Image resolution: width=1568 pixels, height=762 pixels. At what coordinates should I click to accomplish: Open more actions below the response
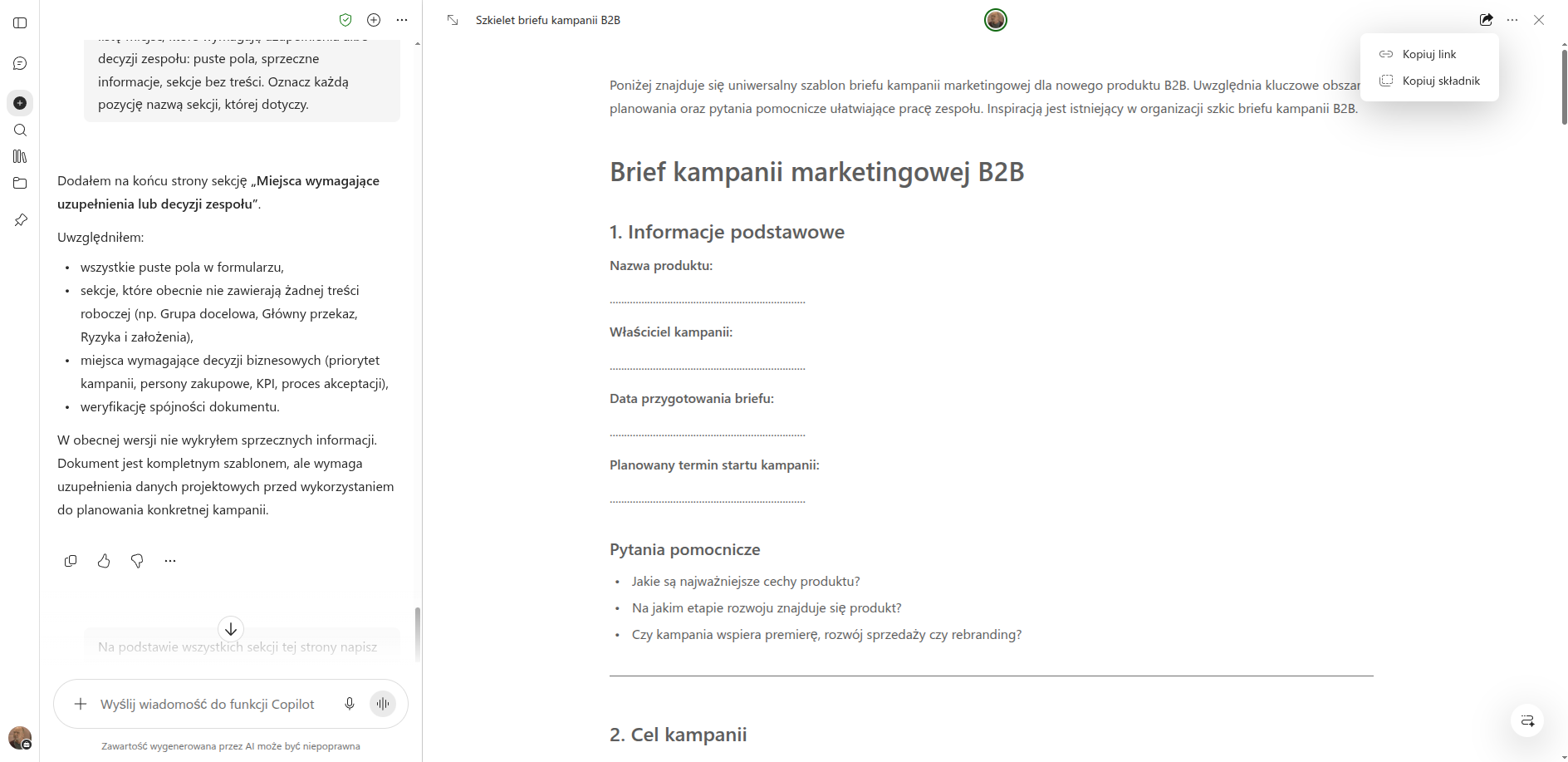(x=170, y=561)
